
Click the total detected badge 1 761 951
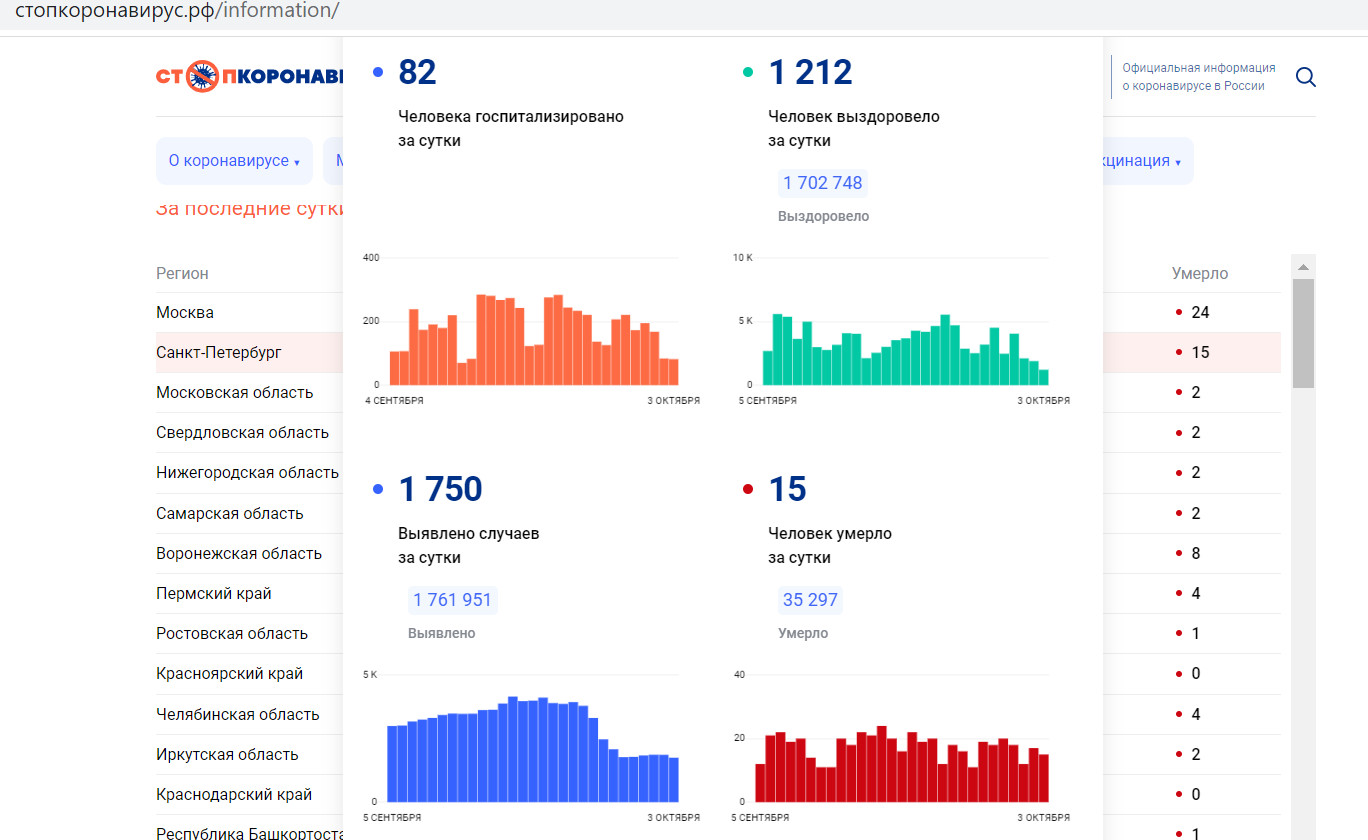(452, 600)
